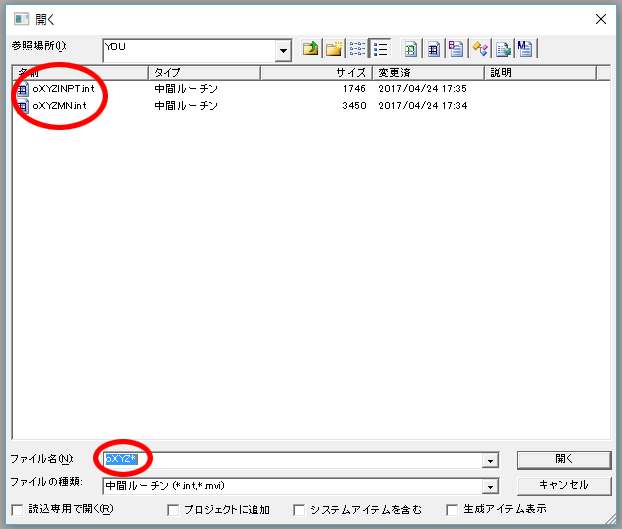Click the up one folder level icon

click(311, 49)
